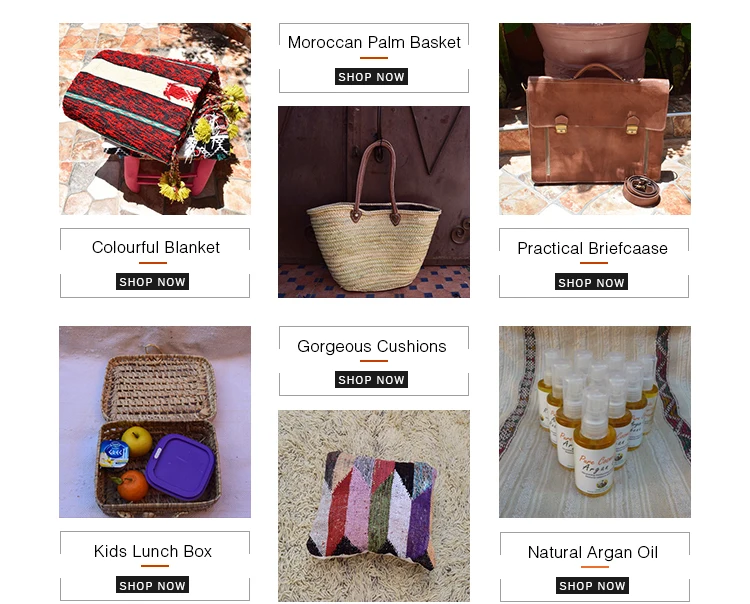Click the Moroccan Palm Basket title

point(374,42)
